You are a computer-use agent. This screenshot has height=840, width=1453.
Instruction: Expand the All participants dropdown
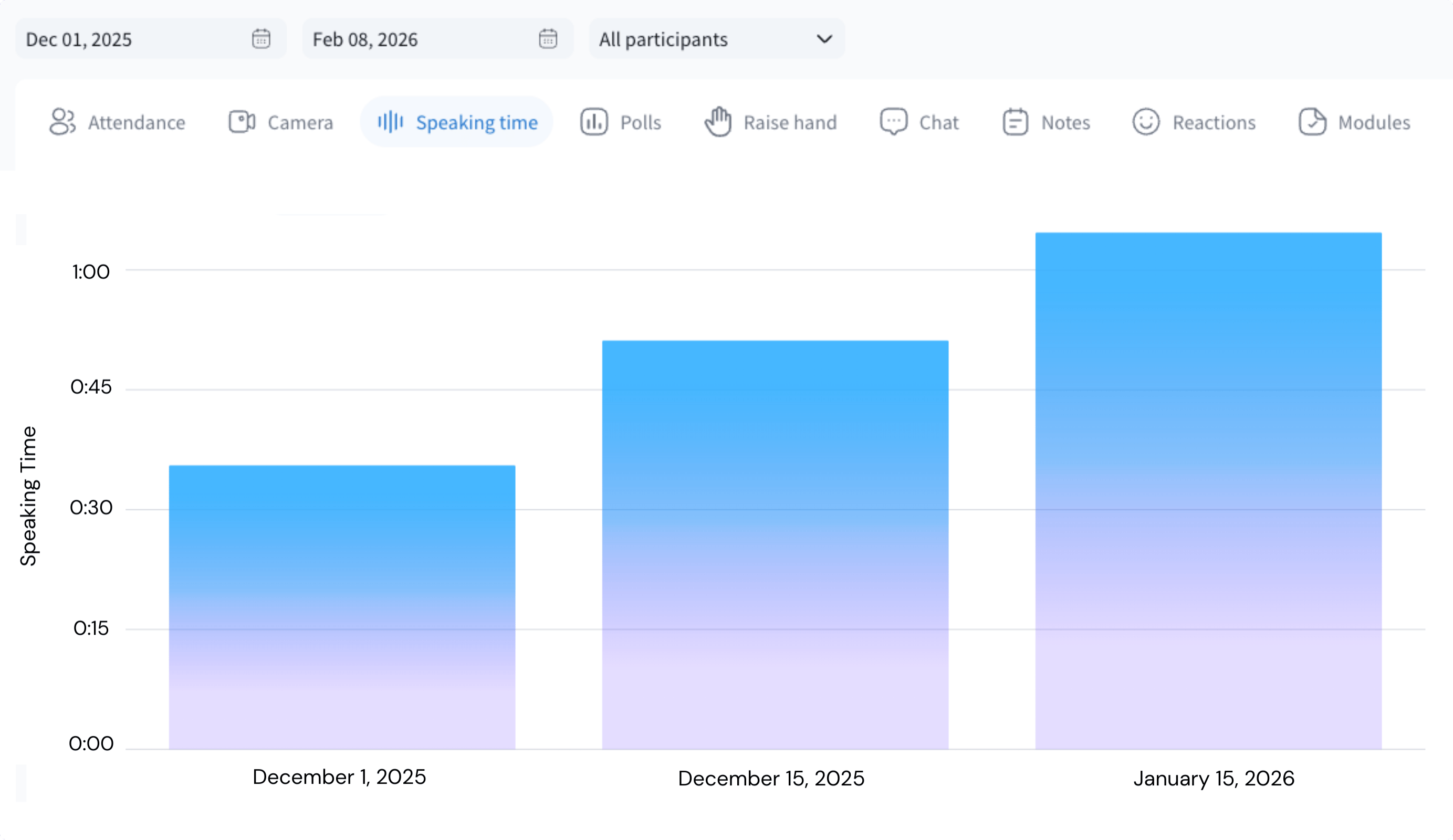pyautogui.click(x=716, y=39)
